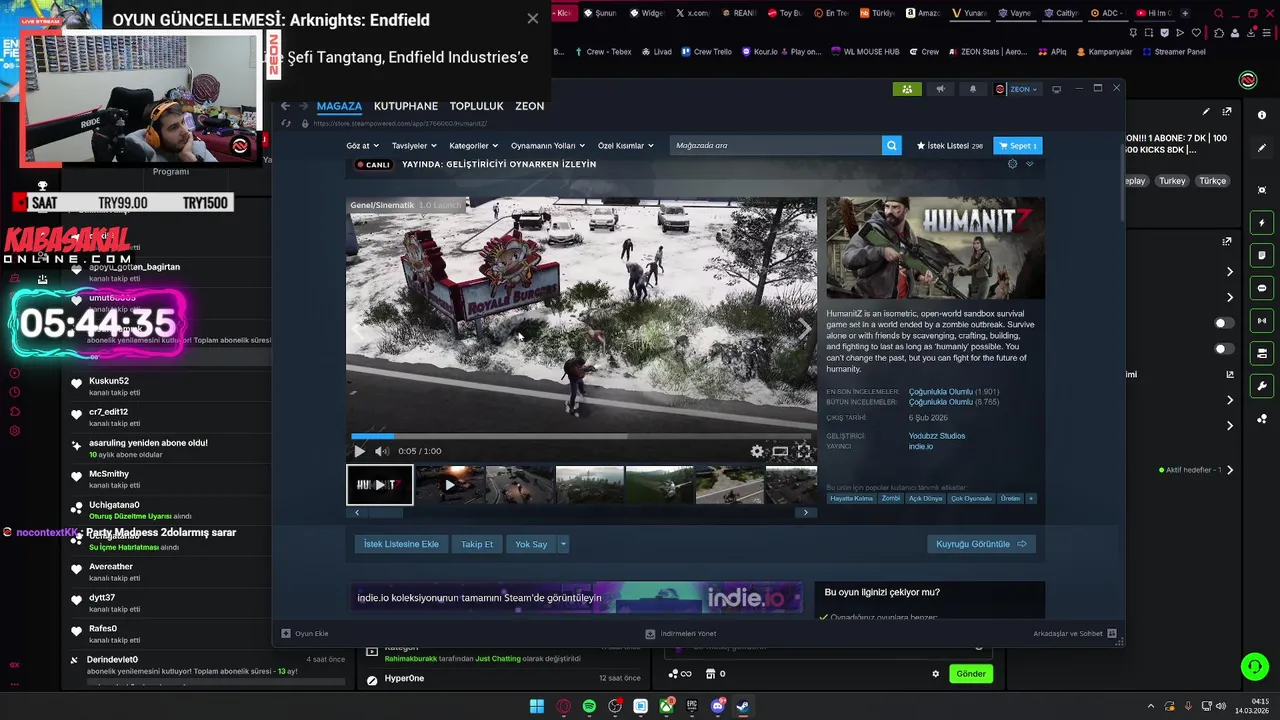1280x720 pixels.
Task: Click in Mağazada ara search field
Action: pos(775,146)
